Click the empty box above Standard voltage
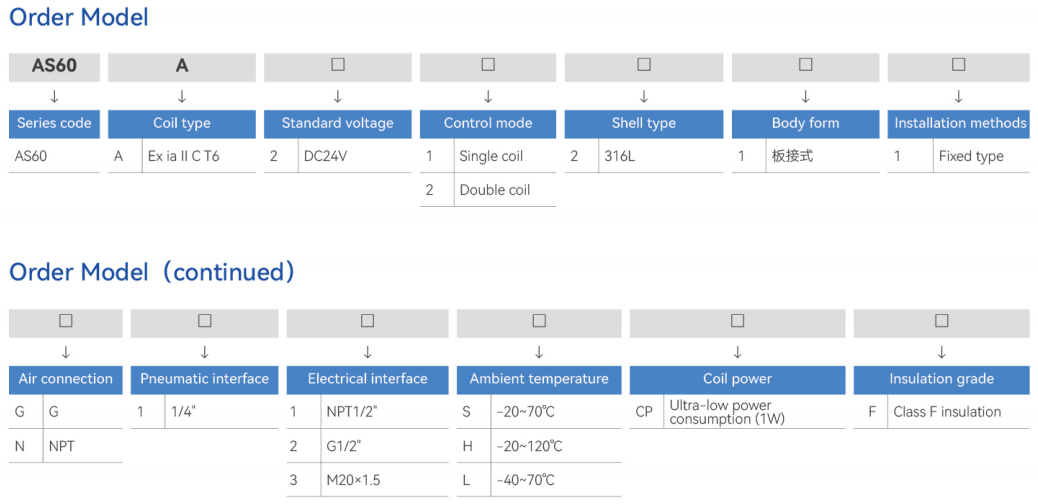Viewport: 1038px width, 504px height. click(x=338, y=65)
